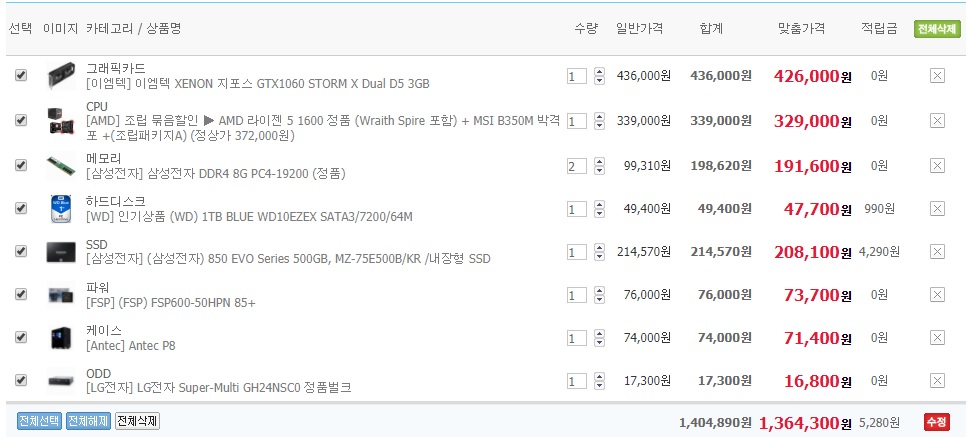Open the 850 EVO Series 500GB link
The image size is (968, 444).
[288, 259]
